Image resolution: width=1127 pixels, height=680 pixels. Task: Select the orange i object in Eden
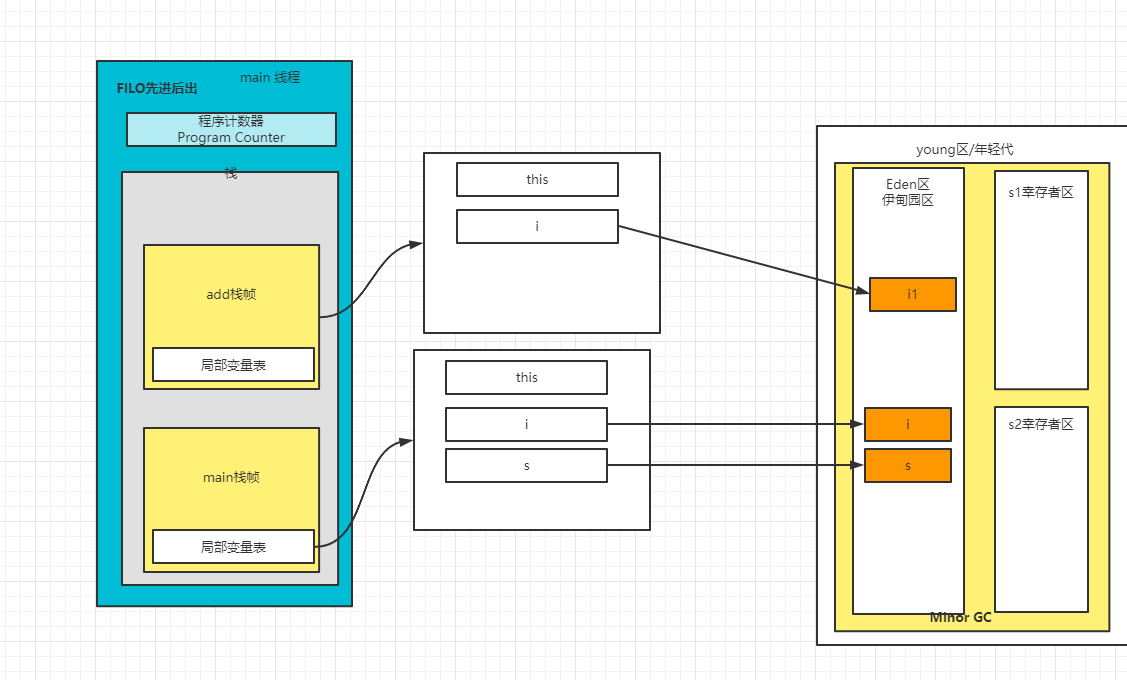[x=908, y=424]
